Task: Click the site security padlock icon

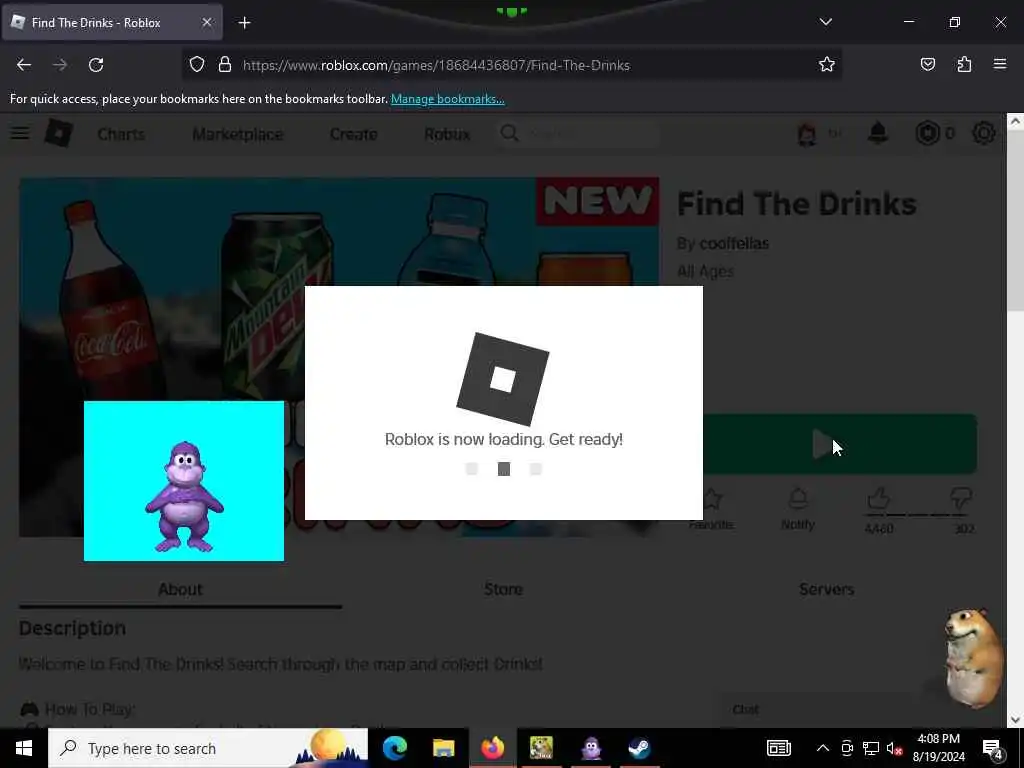Action: point(225,65)
